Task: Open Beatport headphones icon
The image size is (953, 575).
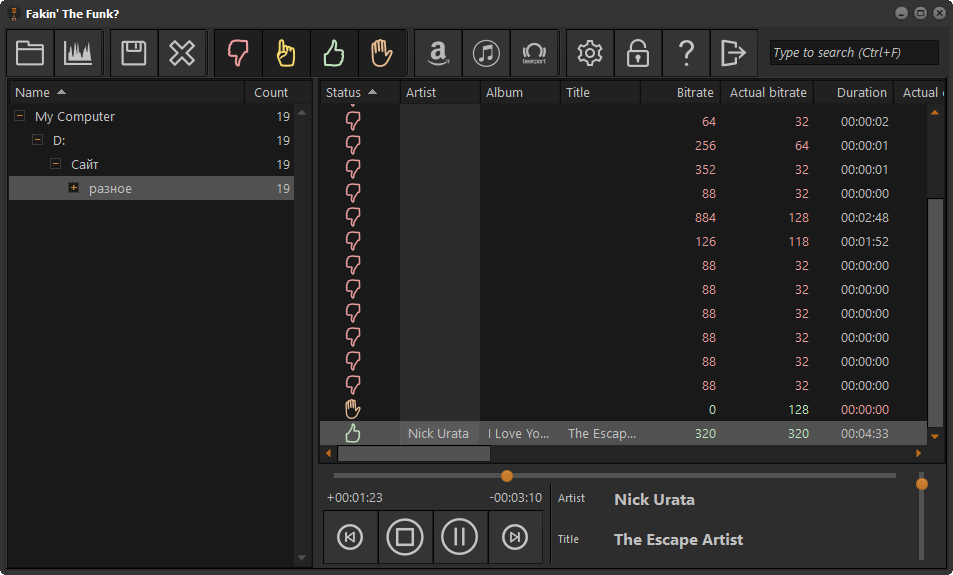Action: click(534, 53)
